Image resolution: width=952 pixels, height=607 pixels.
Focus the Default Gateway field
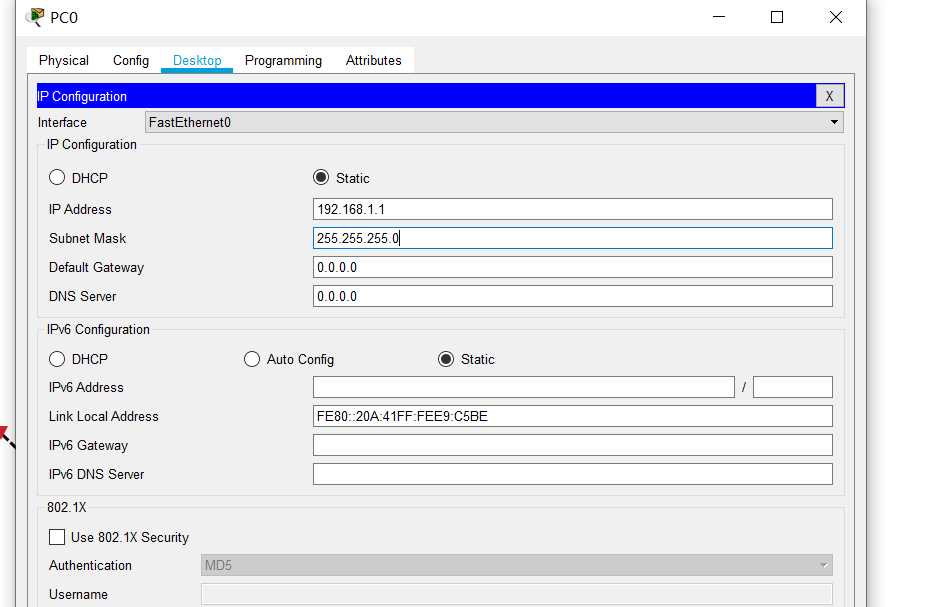pos(573,267)
